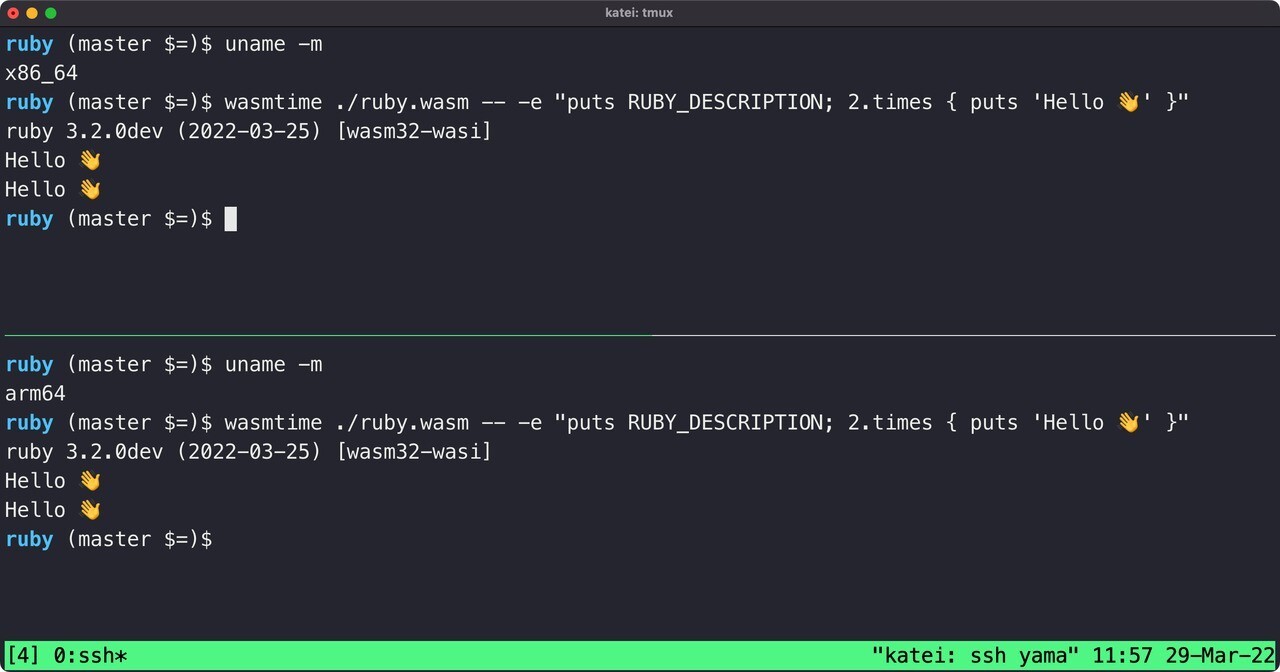
Task: Click the waving hand emoji in top pane
Action: pos(88,158)
